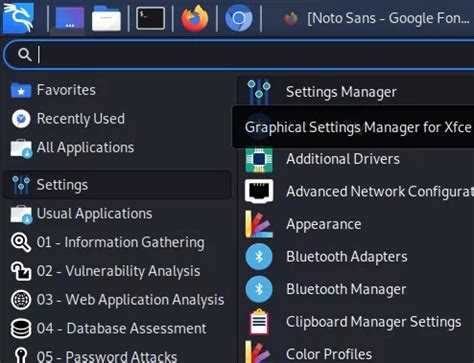
Task: Select the Settings category
Action: [118, 185]
